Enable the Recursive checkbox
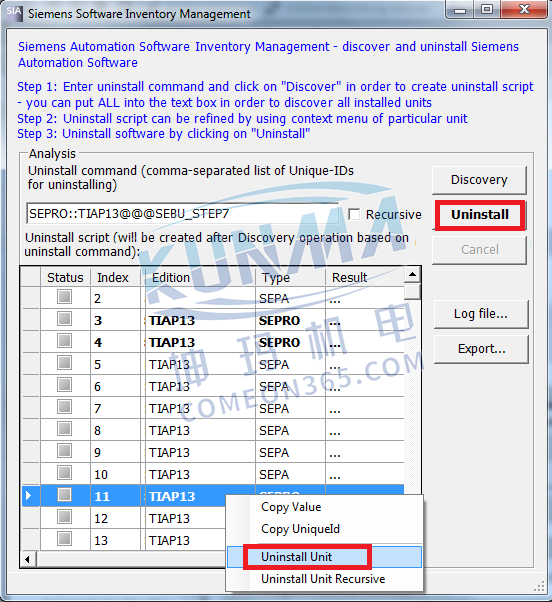Viewport: 552px width, 602px height. [x=354, y=214]
